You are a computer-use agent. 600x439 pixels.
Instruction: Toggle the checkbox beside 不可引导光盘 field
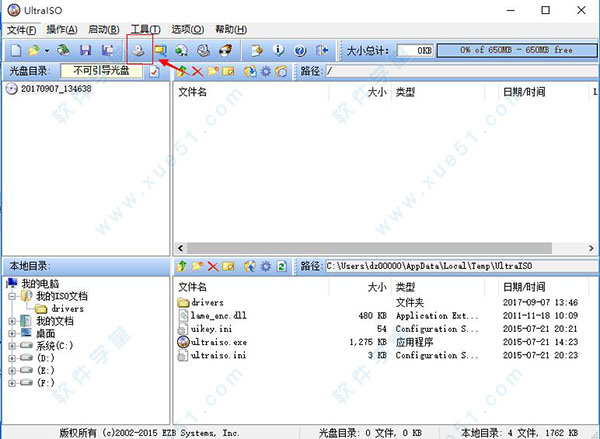tap(154, 72)
